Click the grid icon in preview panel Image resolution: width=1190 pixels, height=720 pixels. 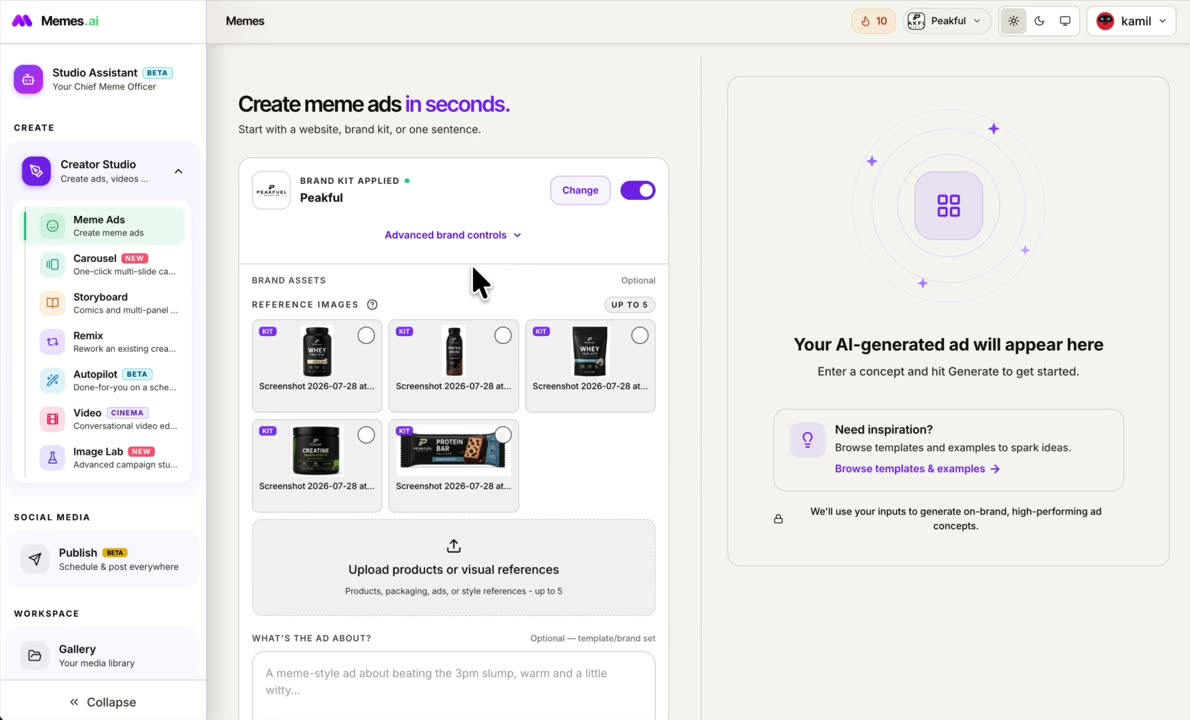pos(948,206)
